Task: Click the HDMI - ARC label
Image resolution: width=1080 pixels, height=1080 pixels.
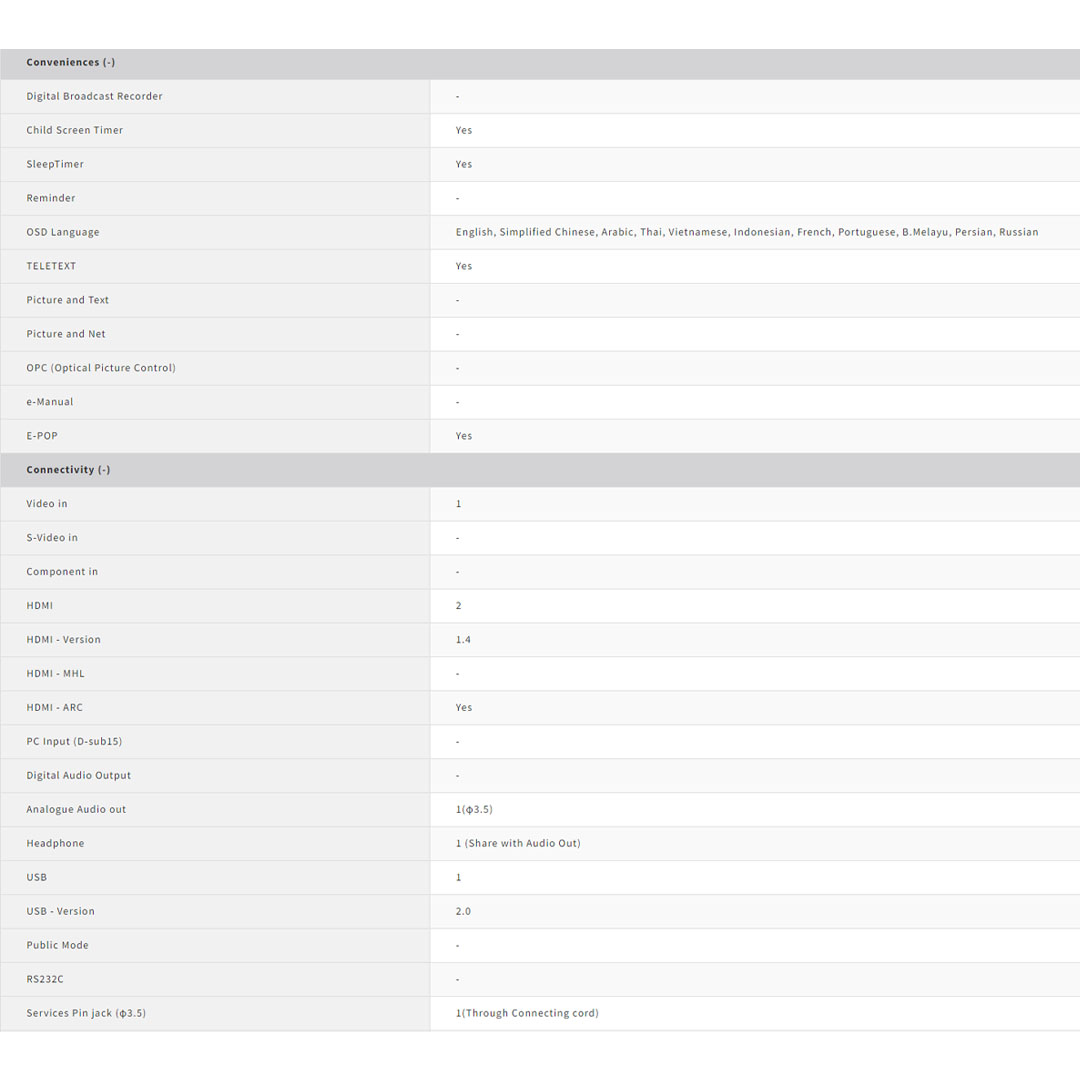Action: coord(55,708)
